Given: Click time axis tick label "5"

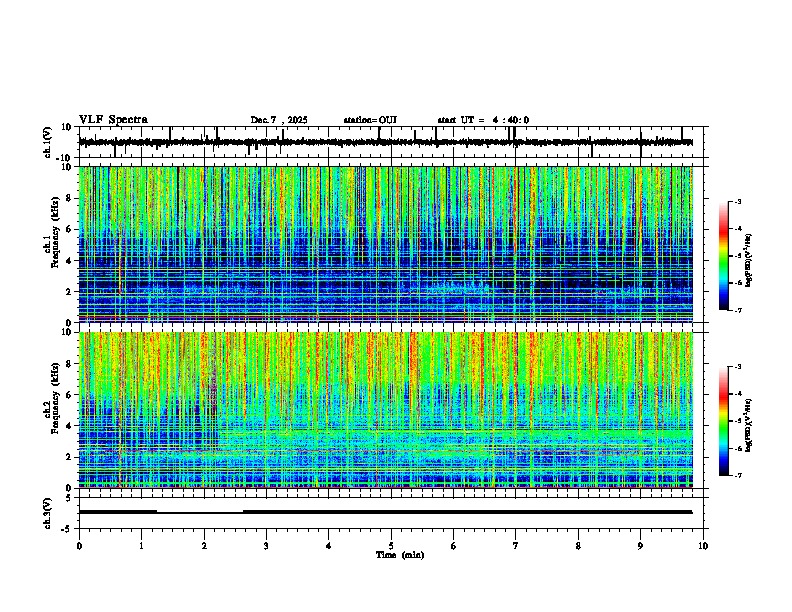Looking at the screenshot, I should (x=391, y=546).
